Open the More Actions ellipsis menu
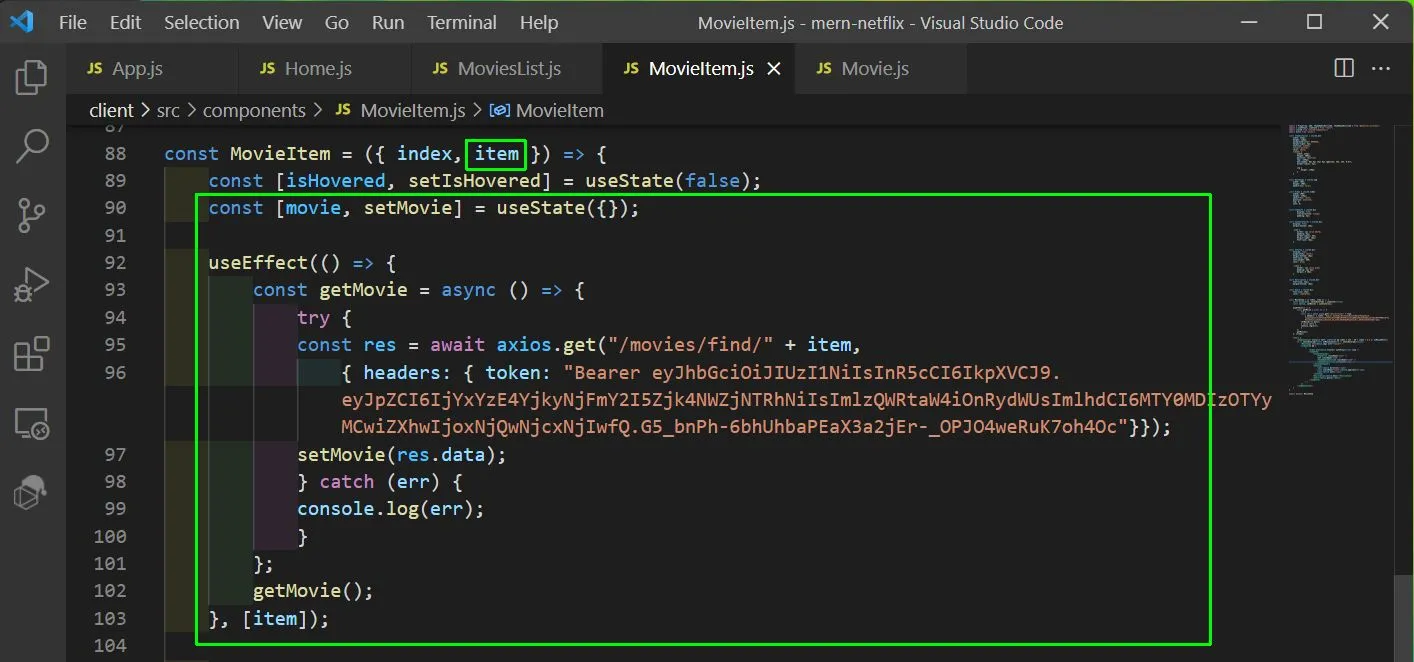Screen dimensions: 1414x662 [1381, 68]
